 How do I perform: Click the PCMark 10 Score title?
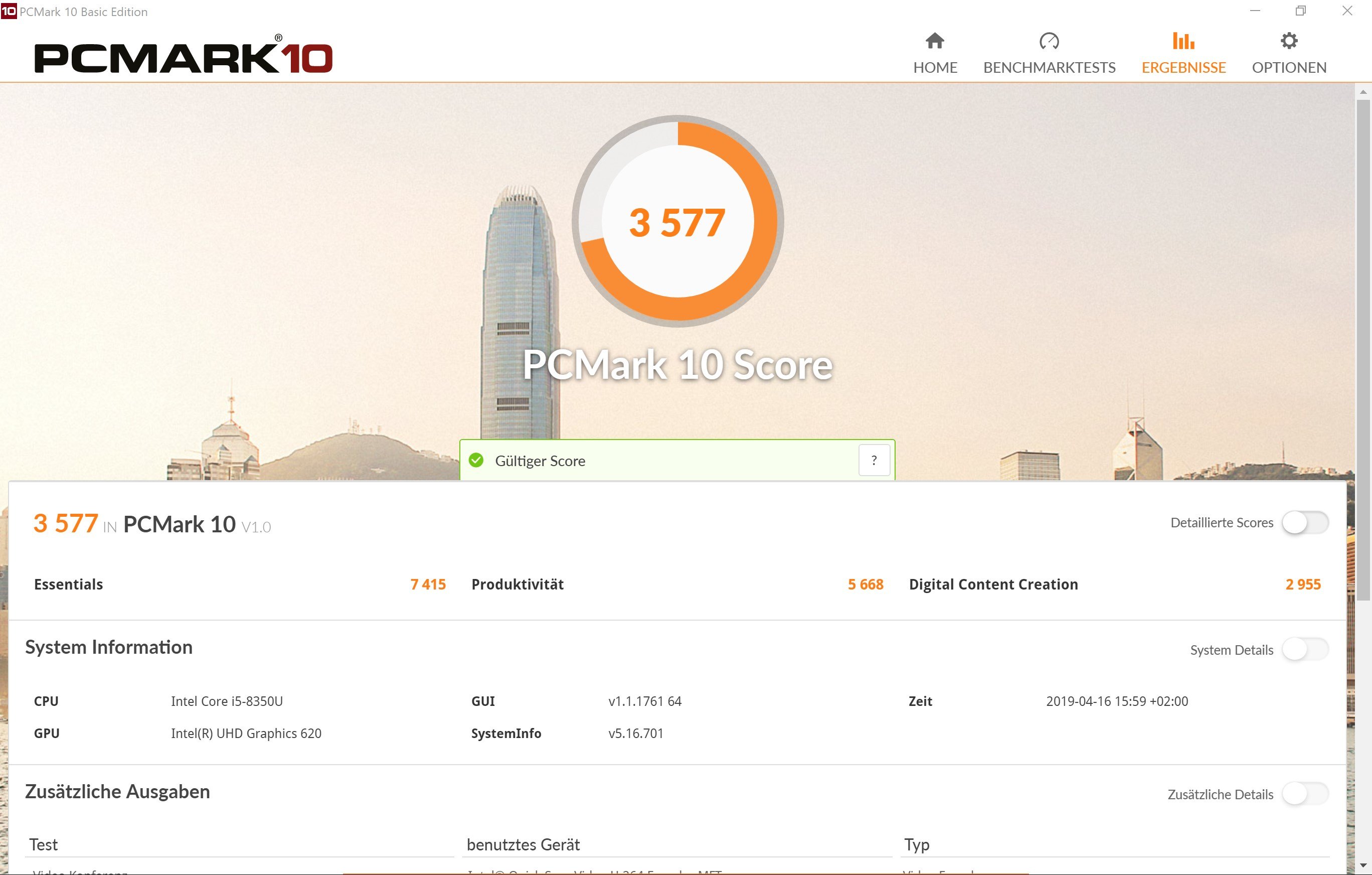click(677, 365)
